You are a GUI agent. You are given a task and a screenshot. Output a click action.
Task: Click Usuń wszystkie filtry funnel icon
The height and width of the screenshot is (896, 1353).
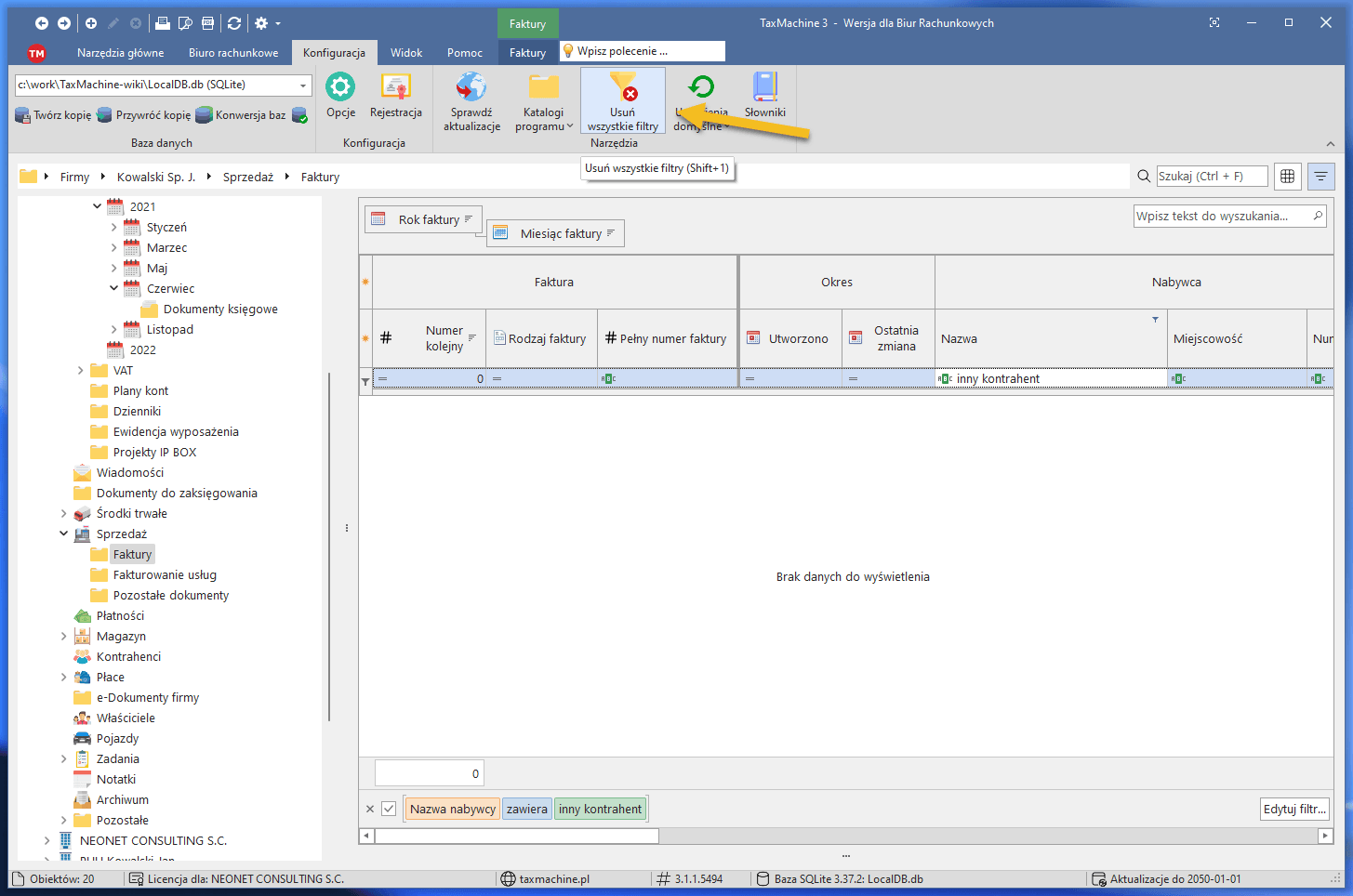[622, 88]
